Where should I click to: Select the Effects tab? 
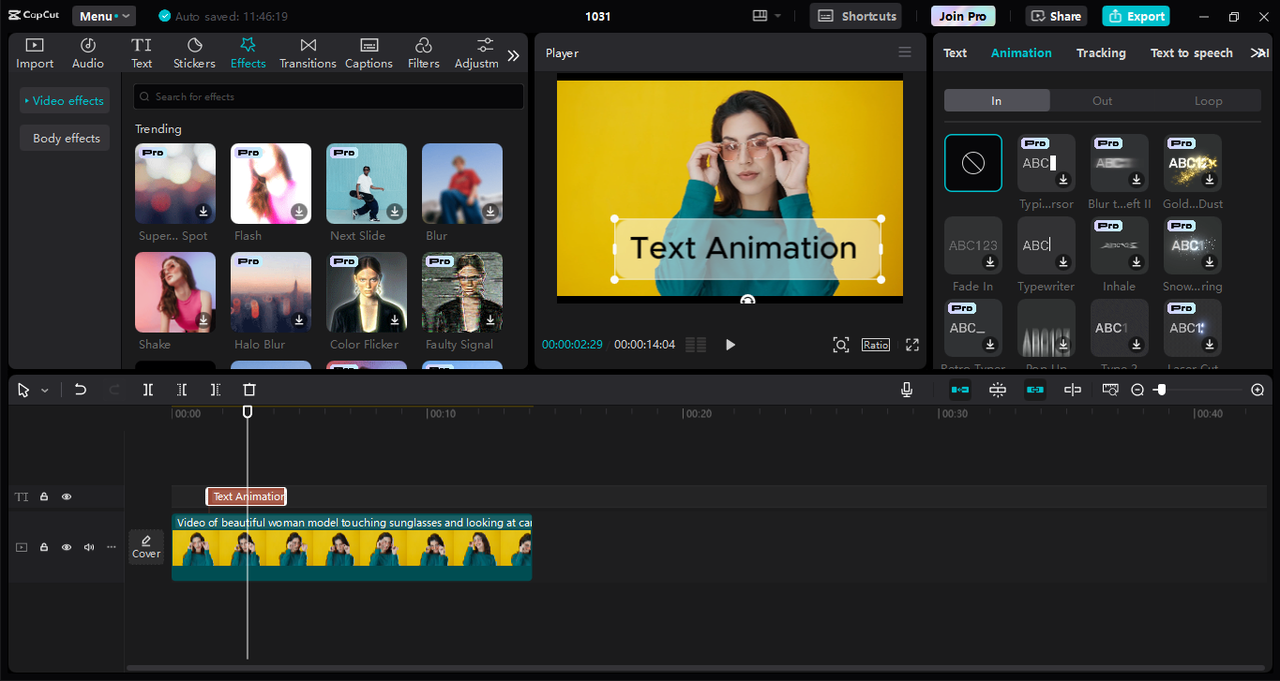pos(248,53)
